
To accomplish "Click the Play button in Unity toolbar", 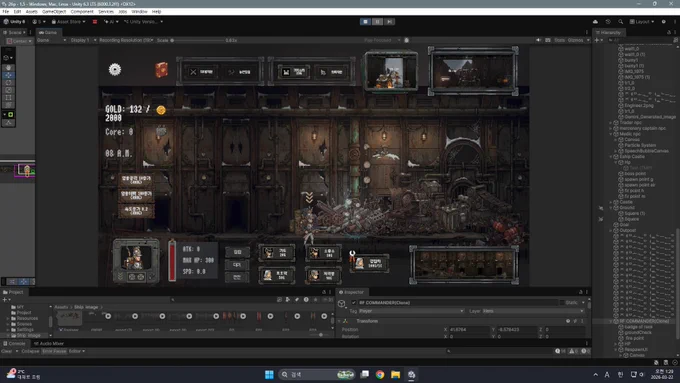I will [x=365, y=22].
